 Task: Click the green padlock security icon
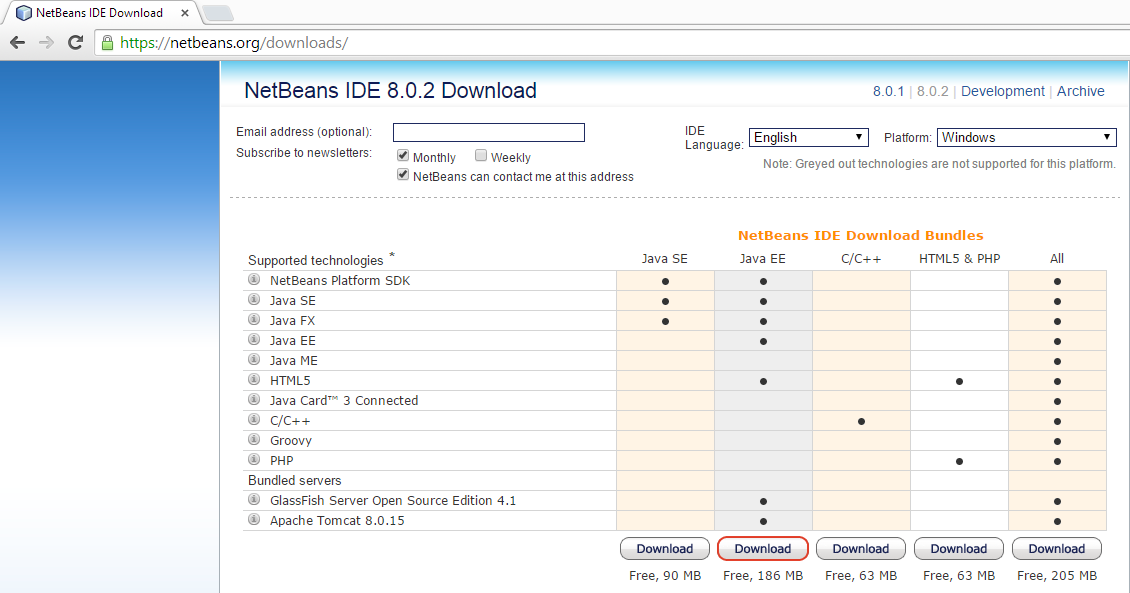click(x=107, y=43)
